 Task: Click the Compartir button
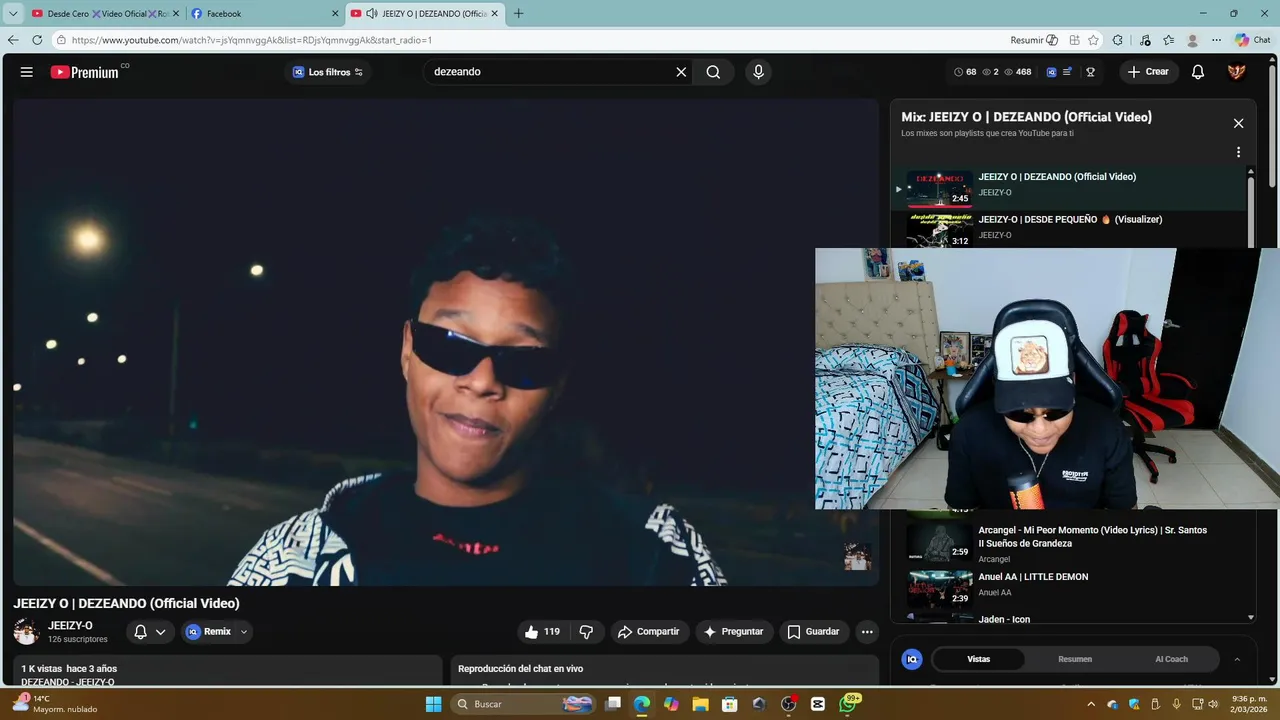[x=648, y=632]
